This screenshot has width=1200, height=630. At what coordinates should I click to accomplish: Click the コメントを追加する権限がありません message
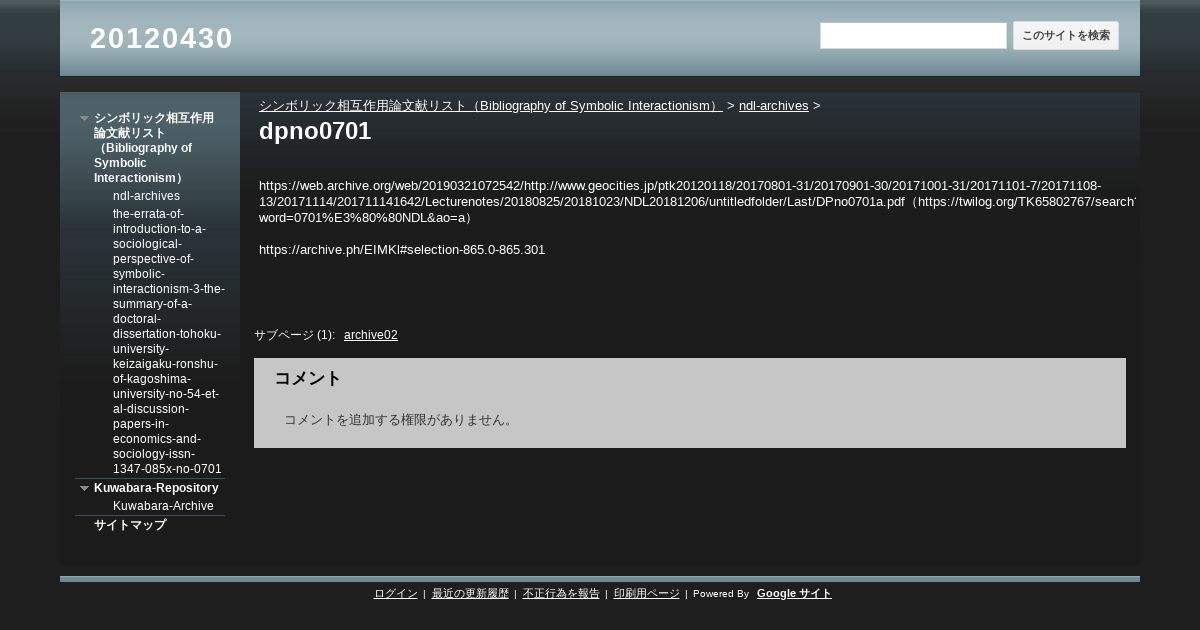(400, 420)
